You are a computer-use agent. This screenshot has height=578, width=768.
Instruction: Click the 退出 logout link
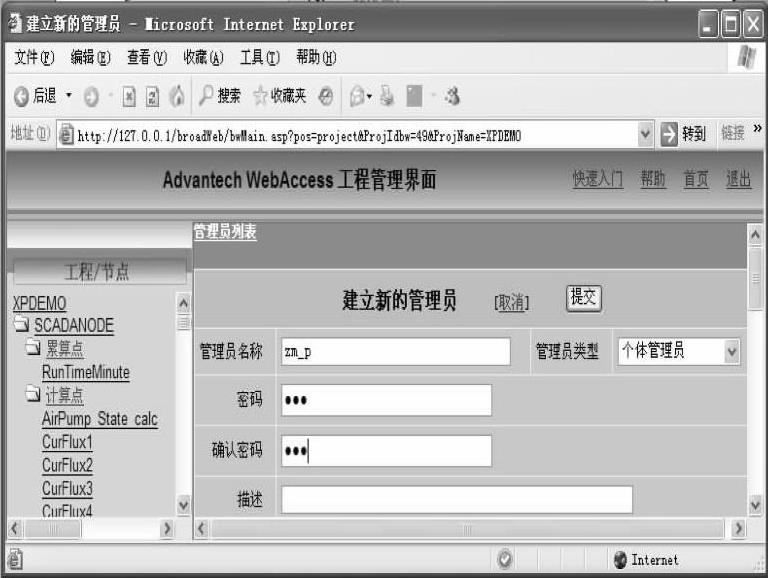click(x=739, y=179)
